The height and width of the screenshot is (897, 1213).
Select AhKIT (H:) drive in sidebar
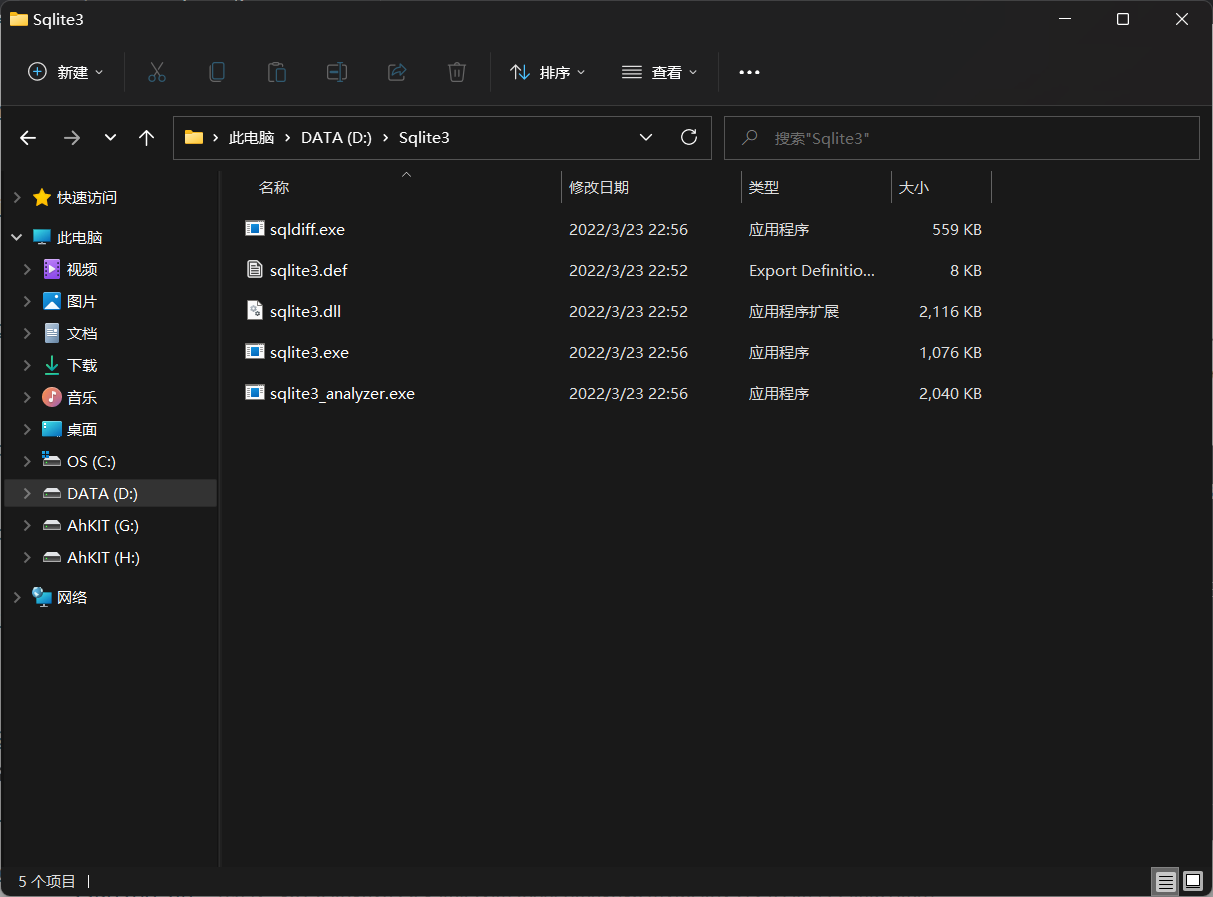pos(103,558)
